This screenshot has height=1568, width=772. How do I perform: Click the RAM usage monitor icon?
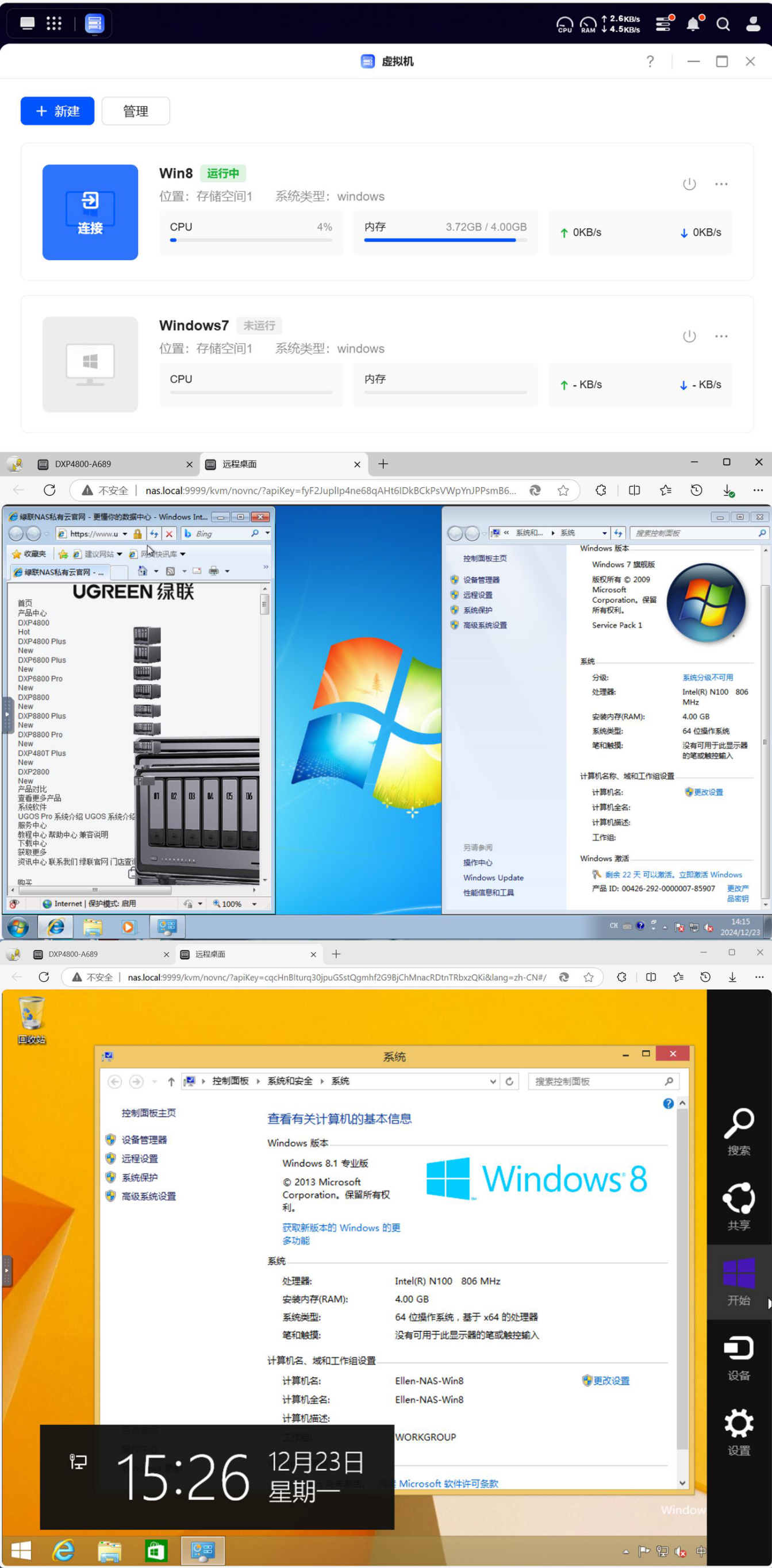tap(588, 24)
